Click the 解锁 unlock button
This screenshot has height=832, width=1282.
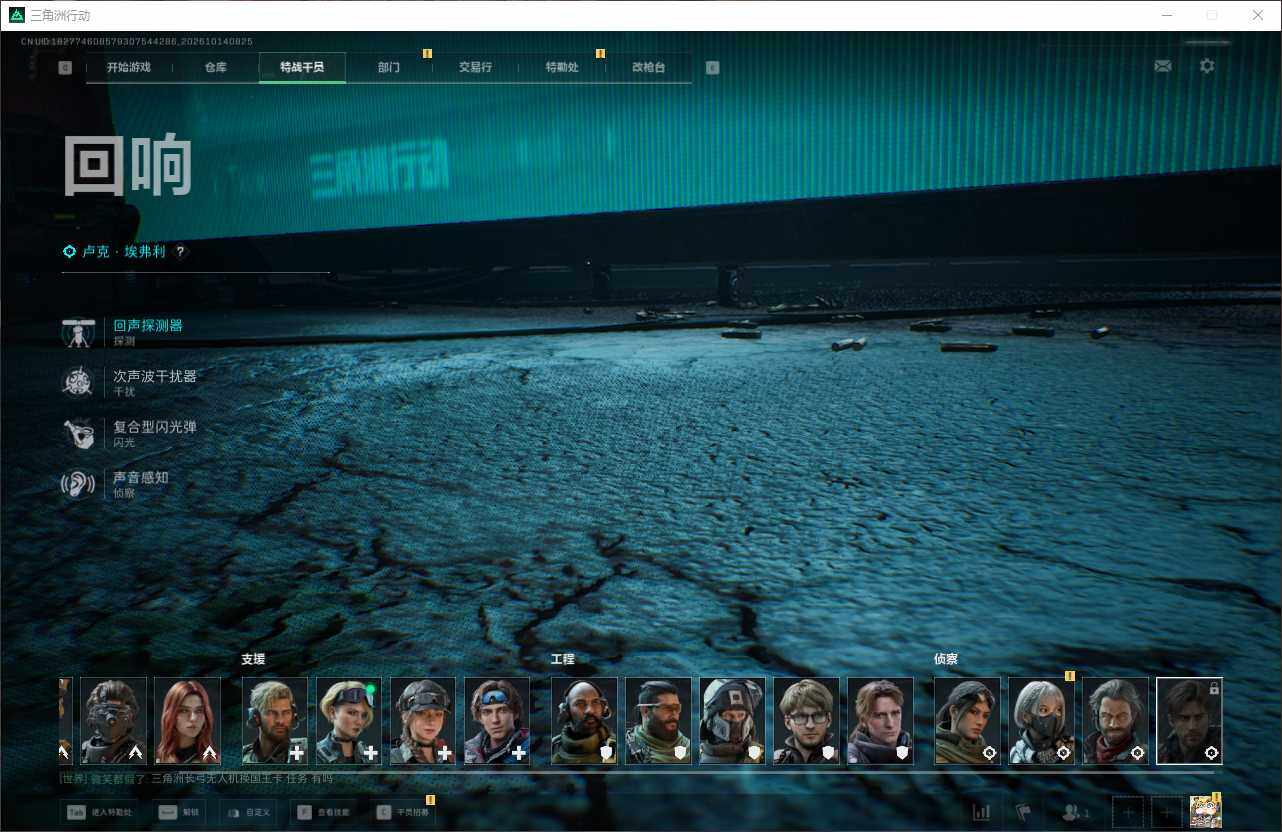click(181, 813)
